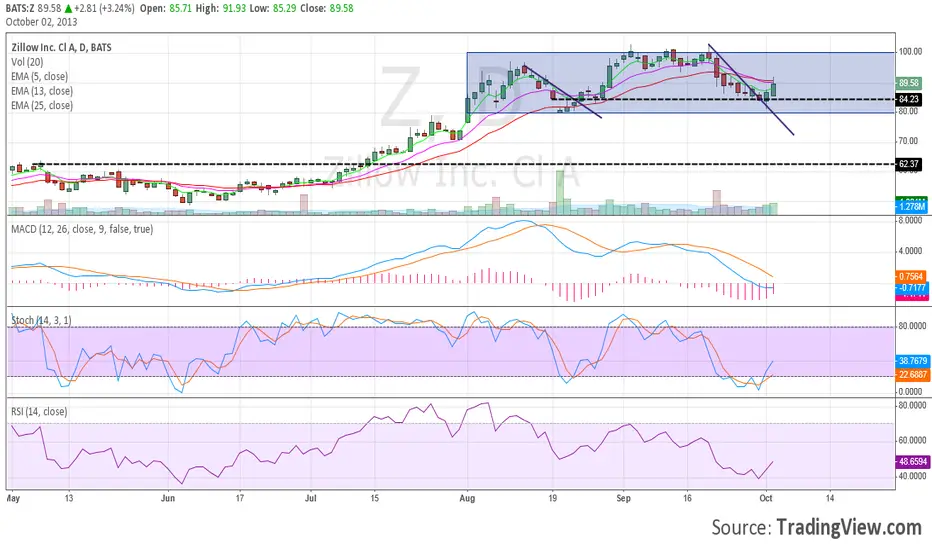Image resolution: width=932 pixels, height=550 pixels.
Task: Select the Vol (20) indicator label
Action: pos(27,62)
